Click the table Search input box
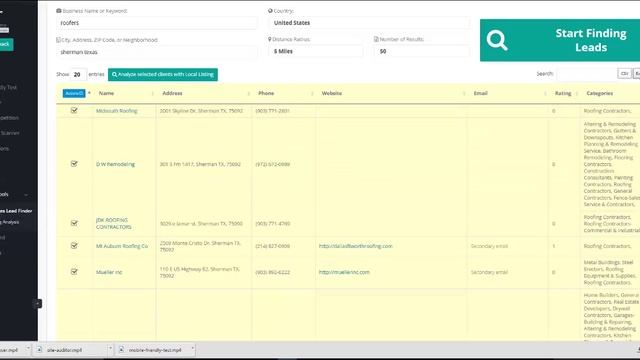Viewport: 640px width, 360px height. click(586, 74)
